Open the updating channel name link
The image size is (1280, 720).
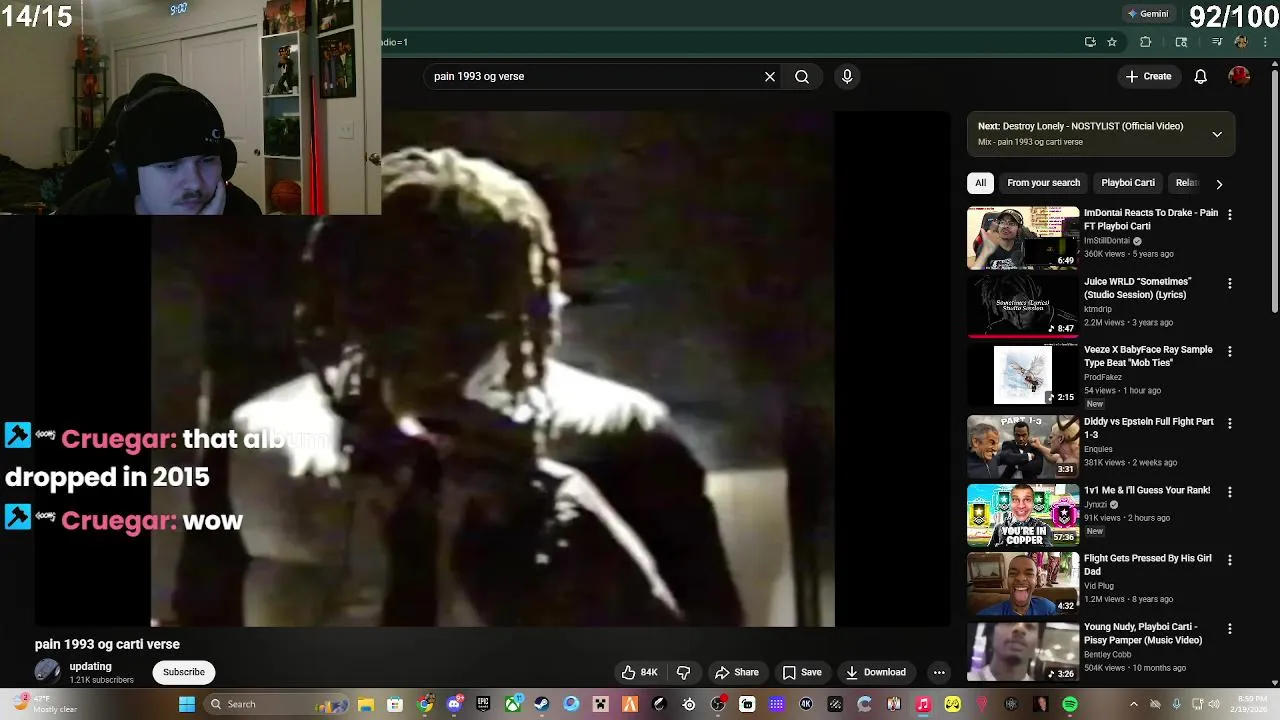90,666
